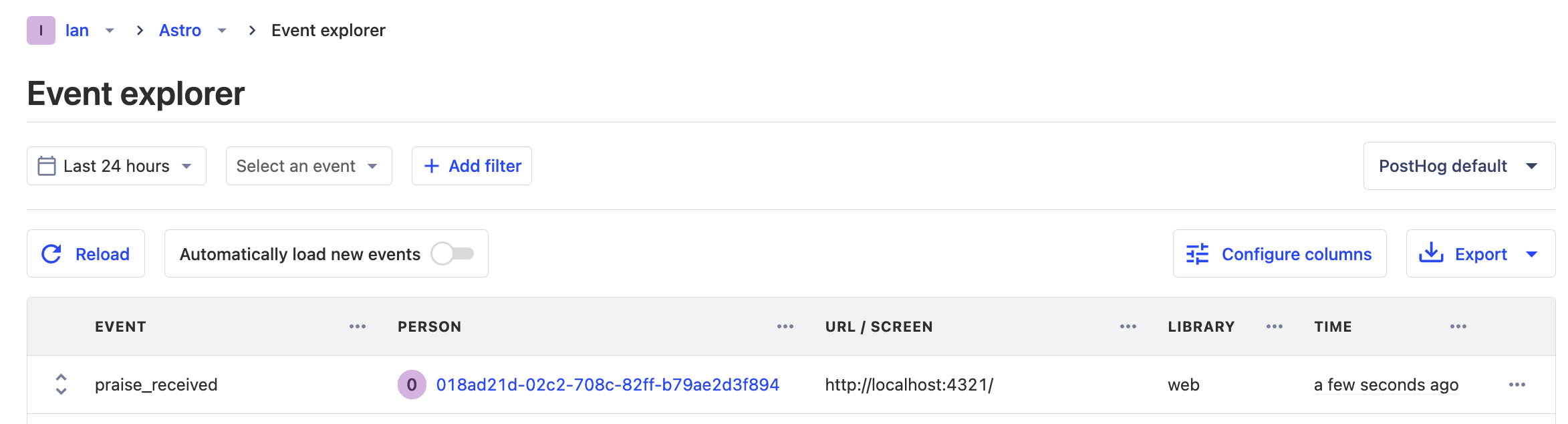Open the Export dropdown menu
The height and width of the screenshot is (424, 1568).
[1480, 254]
